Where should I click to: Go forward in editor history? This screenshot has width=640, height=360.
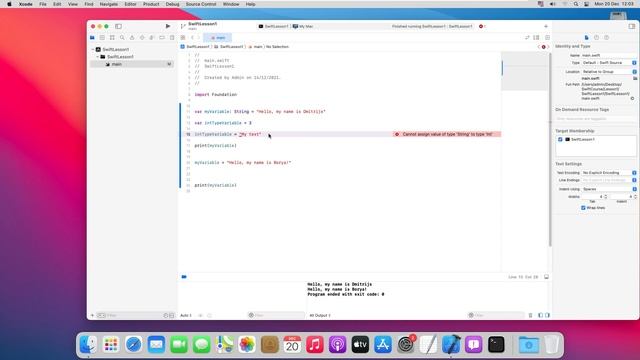click(199, 38)
